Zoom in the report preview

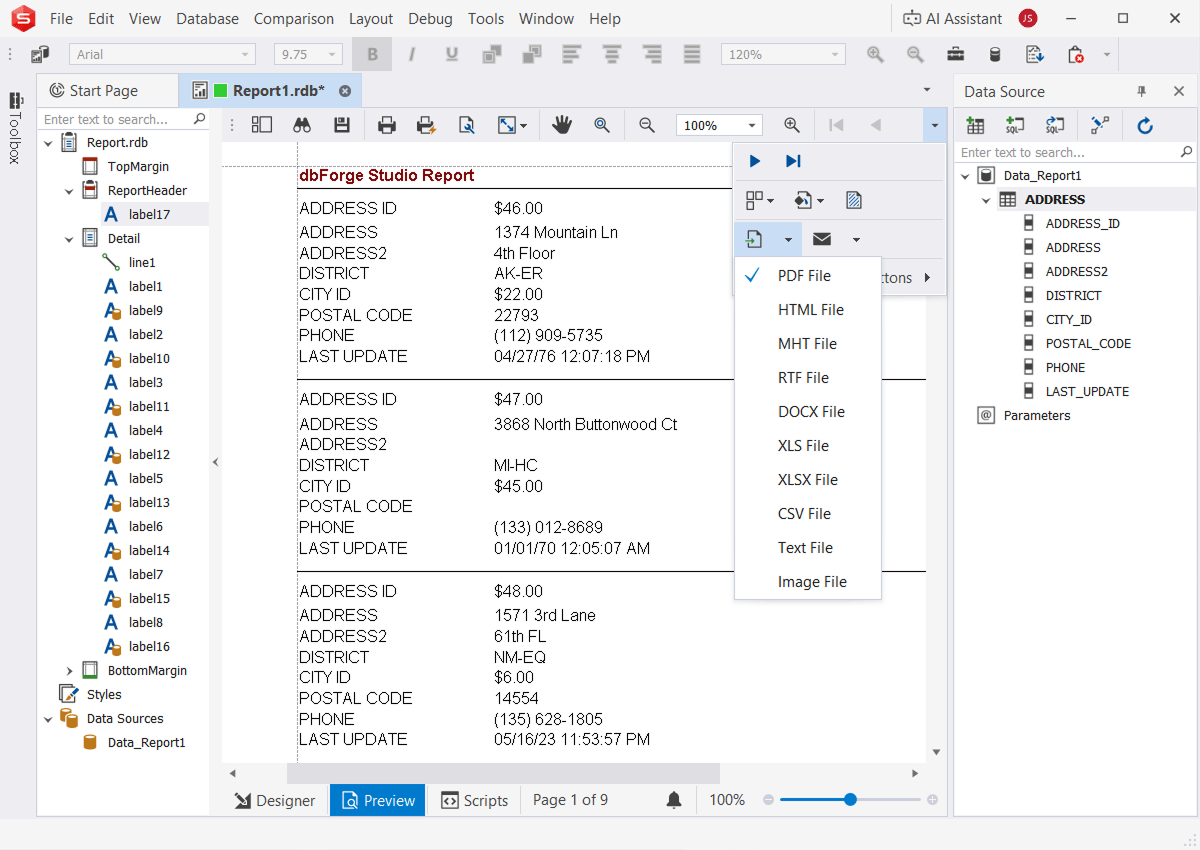(792, 125)
